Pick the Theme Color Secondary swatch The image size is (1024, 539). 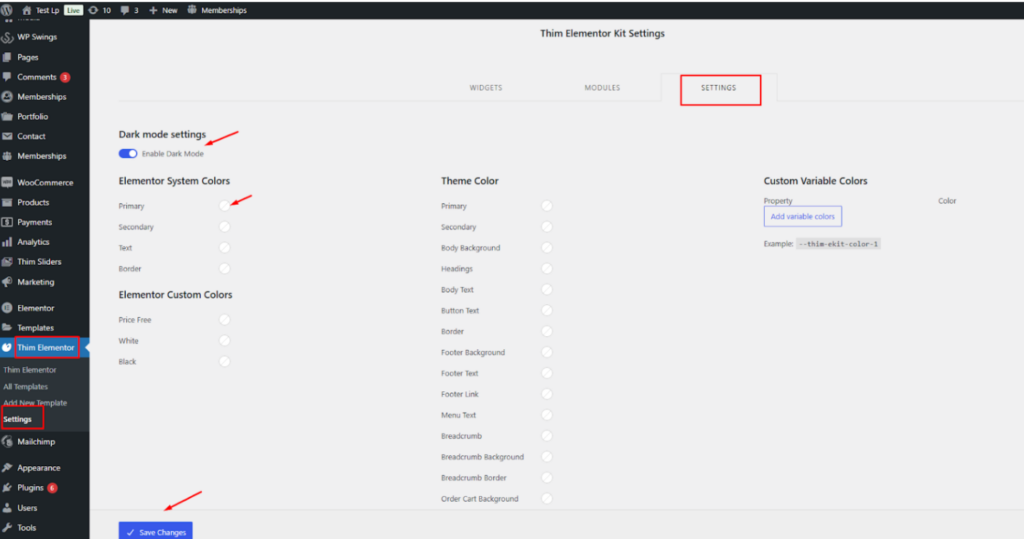pos(547,227)
